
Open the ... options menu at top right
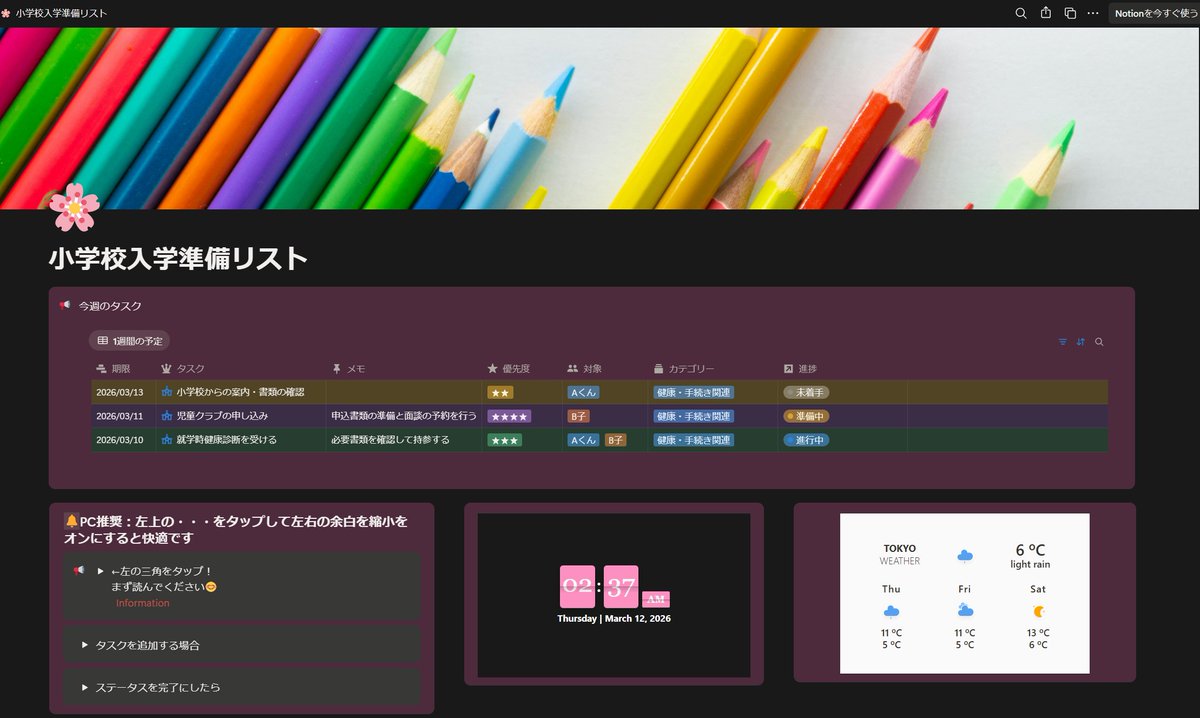pos(1092,13)
